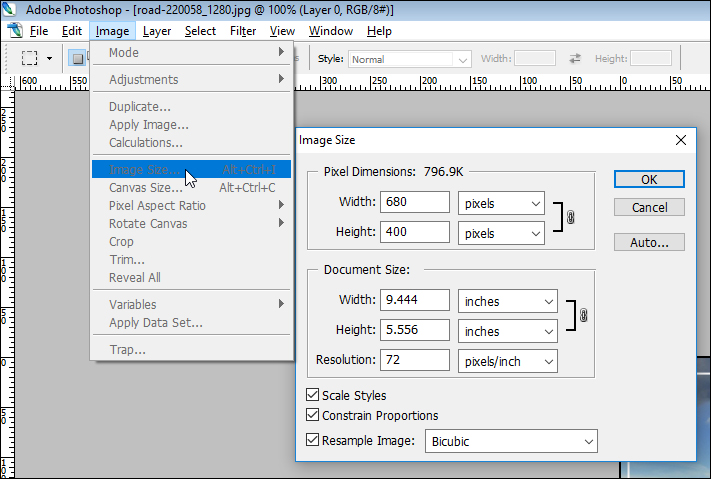This screenshot has width=711, height=479.
Task: Expand the Mode submenu
Action: pos(191,52)
